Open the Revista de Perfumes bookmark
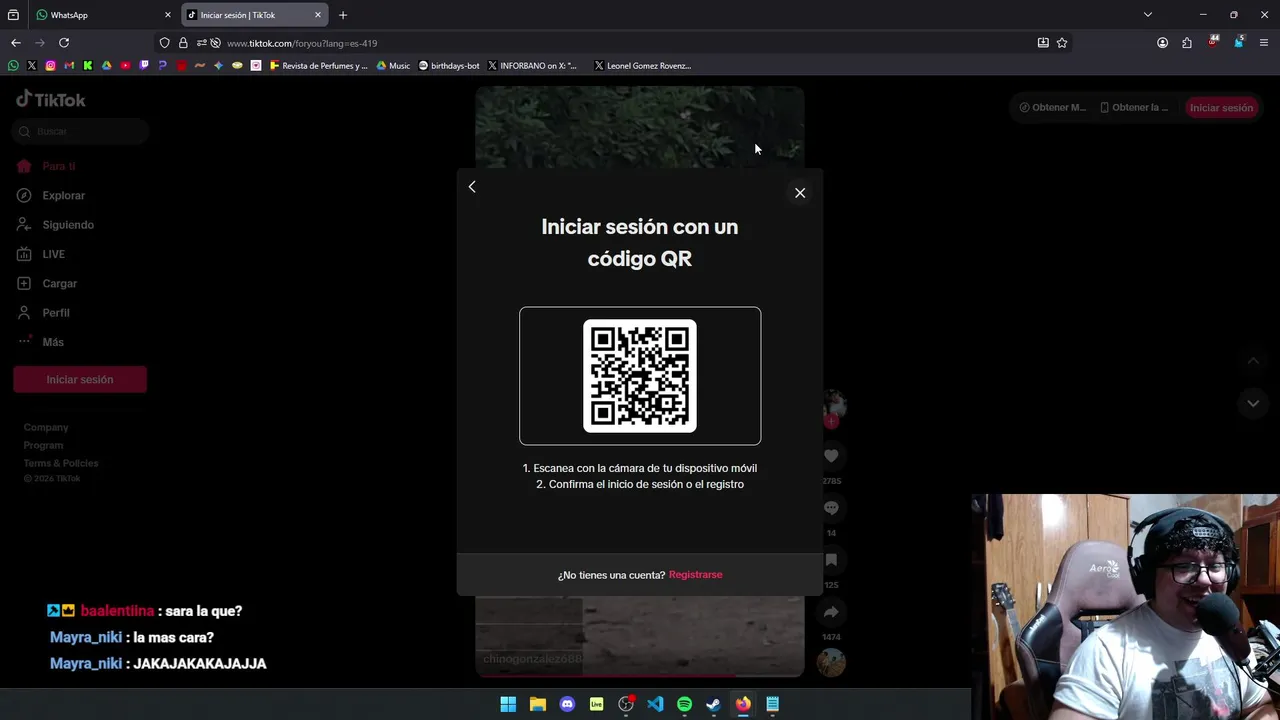This screenshot has height=720, width=1280. pyautogui.click(x=319, y=66)
